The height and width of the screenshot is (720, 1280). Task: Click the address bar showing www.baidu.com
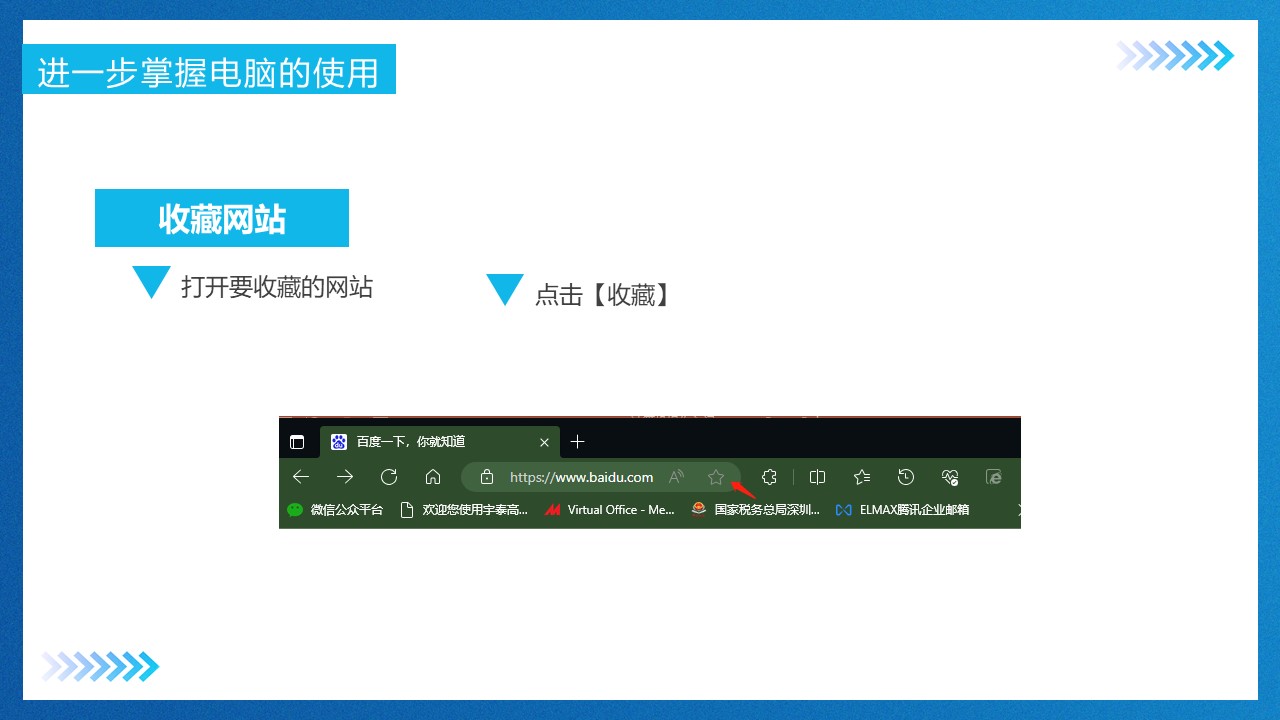581,477
